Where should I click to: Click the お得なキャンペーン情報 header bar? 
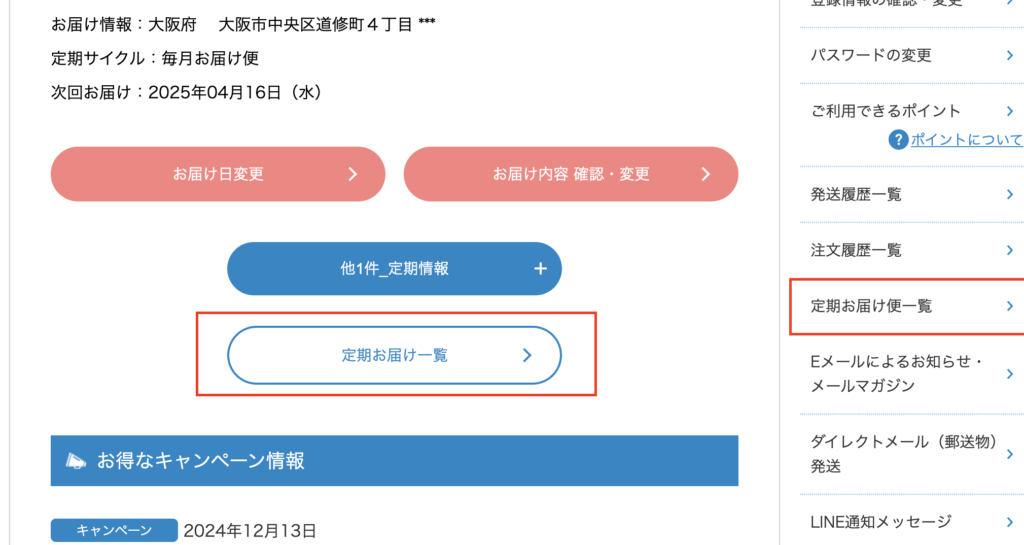click(x=394, y=461)
